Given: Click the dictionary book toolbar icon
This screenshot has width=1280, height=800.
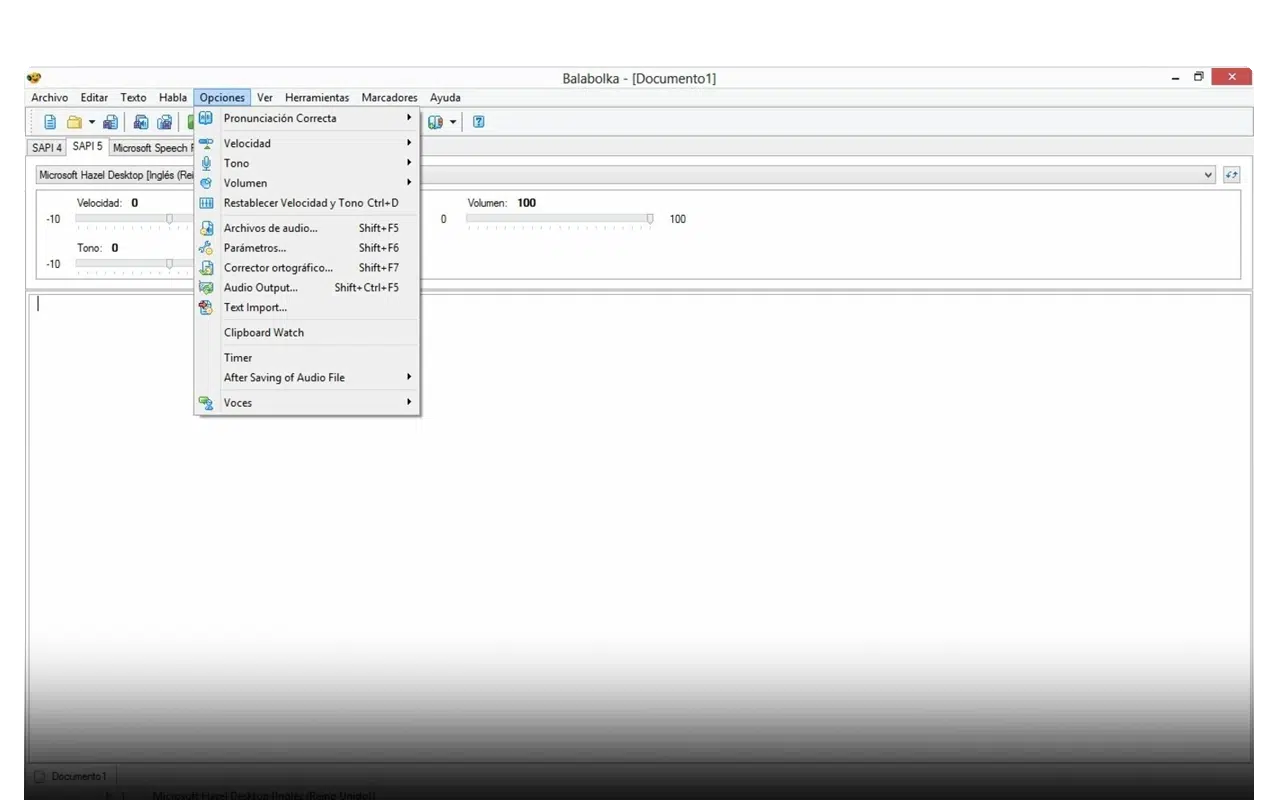Looking at the screenshot, I should pyautogui.click(x=435, y=122).
